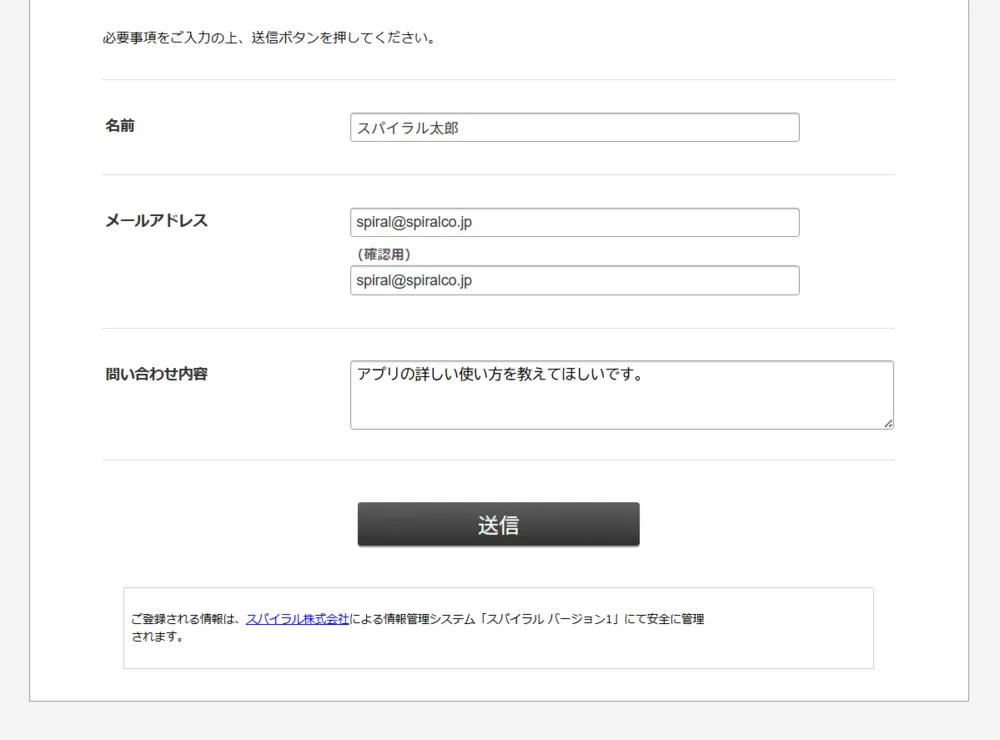Click the 名前 input field
1000x740 pixels.
point(574,127)
